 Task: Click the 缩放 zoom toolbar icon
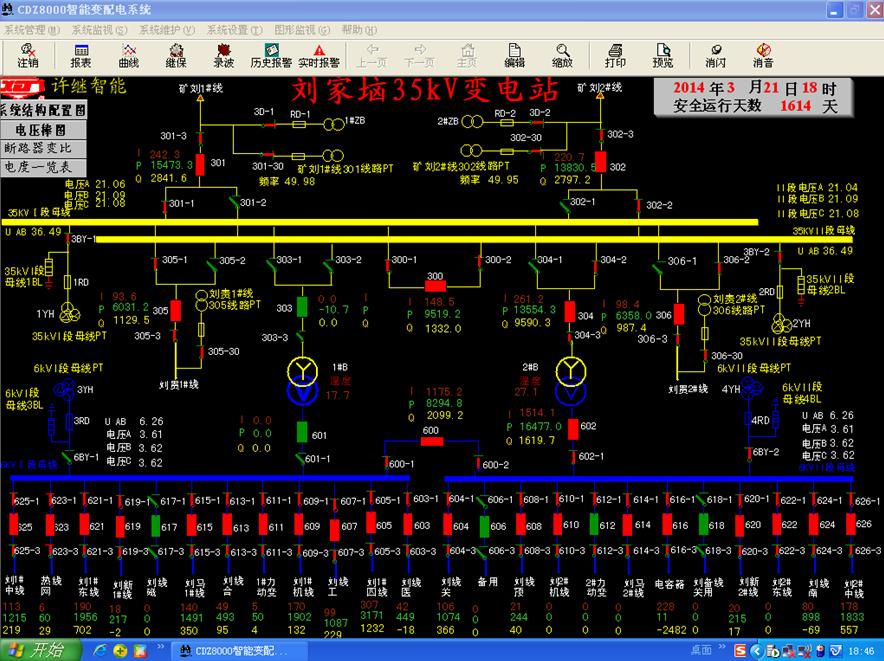point(562,55)
